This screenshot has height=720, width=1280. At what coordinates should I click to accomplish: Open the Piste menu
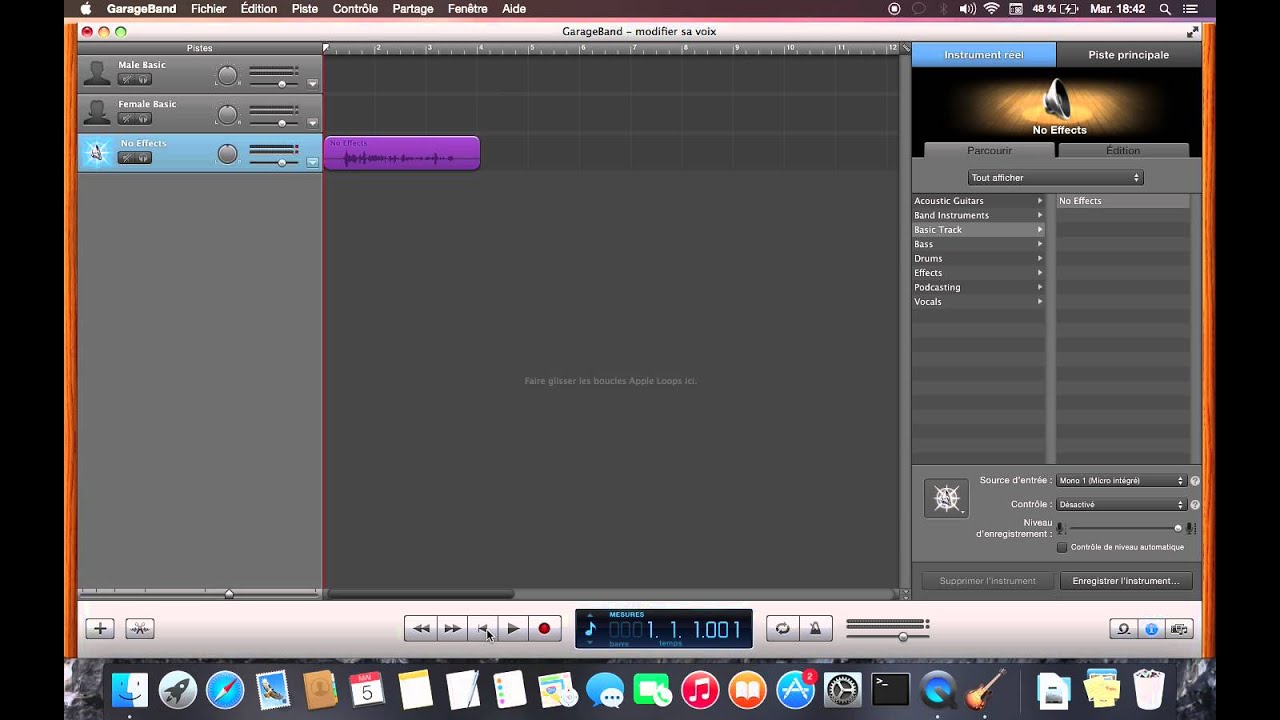click(x=305, y=9)
